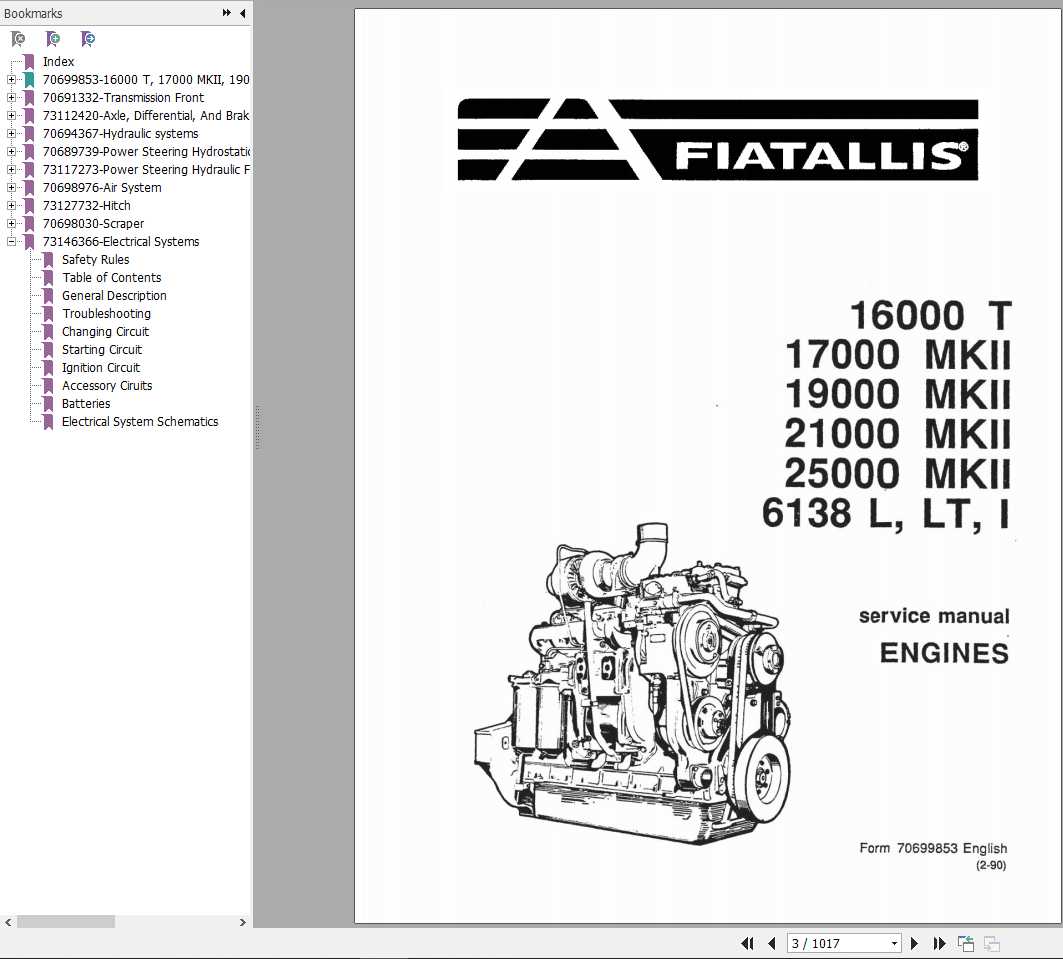
Task: Open the Starting Circuit bookmark
Action: pyautogui.click(x=102, y=349)
